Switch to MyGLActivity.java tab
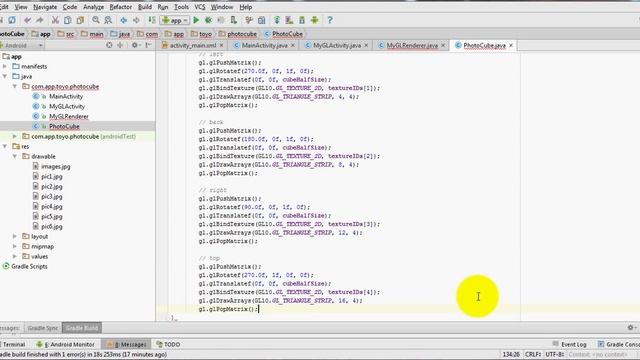Screen dimensions: 640x360 coord(337,45)
